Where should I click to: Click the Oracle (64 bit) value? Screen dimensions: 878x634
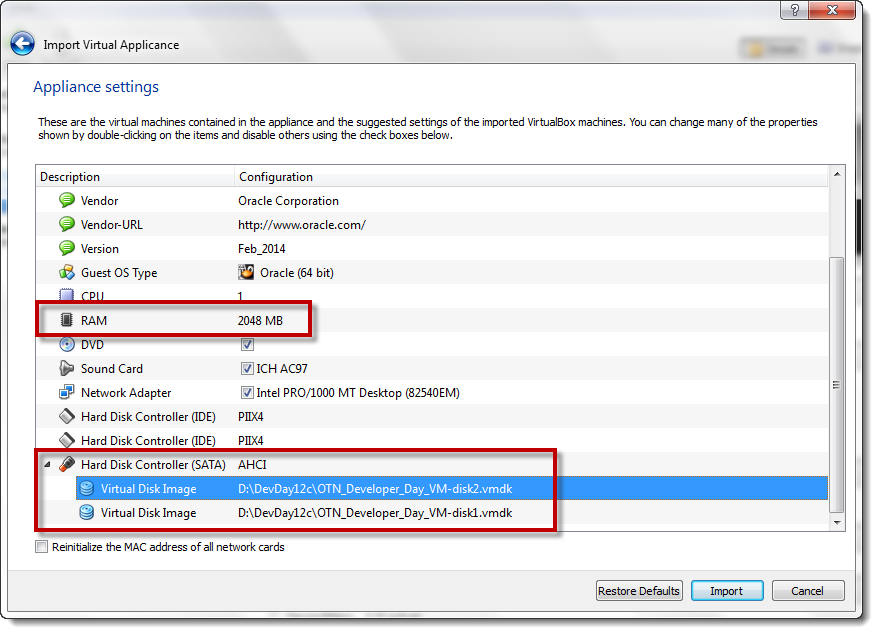[297, 273]
